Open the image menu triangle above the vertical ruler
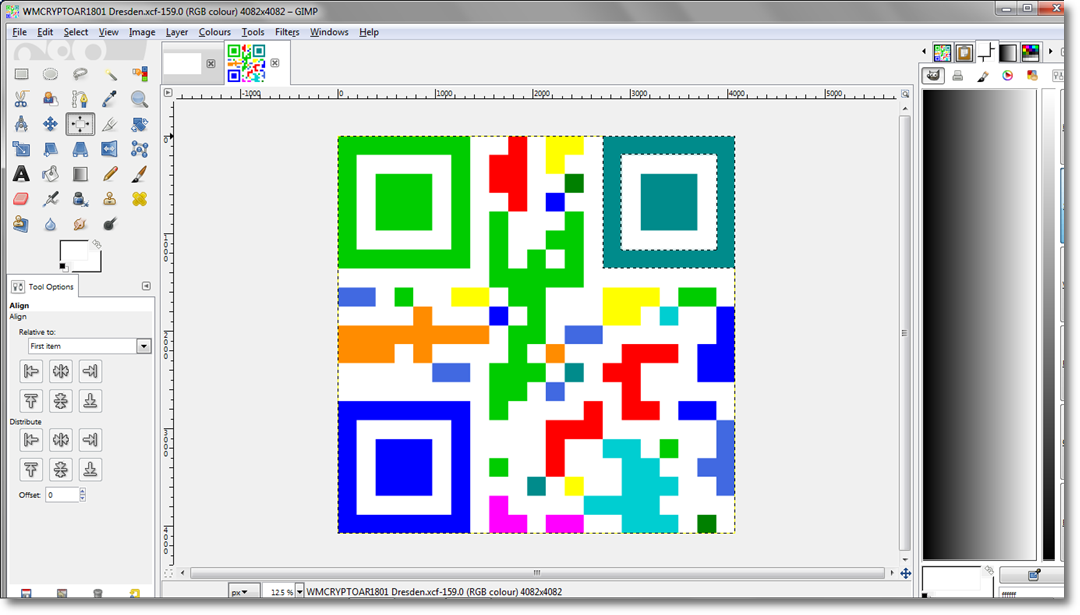The width and height of the screenshot is (1080, 615). click(167, 92)
